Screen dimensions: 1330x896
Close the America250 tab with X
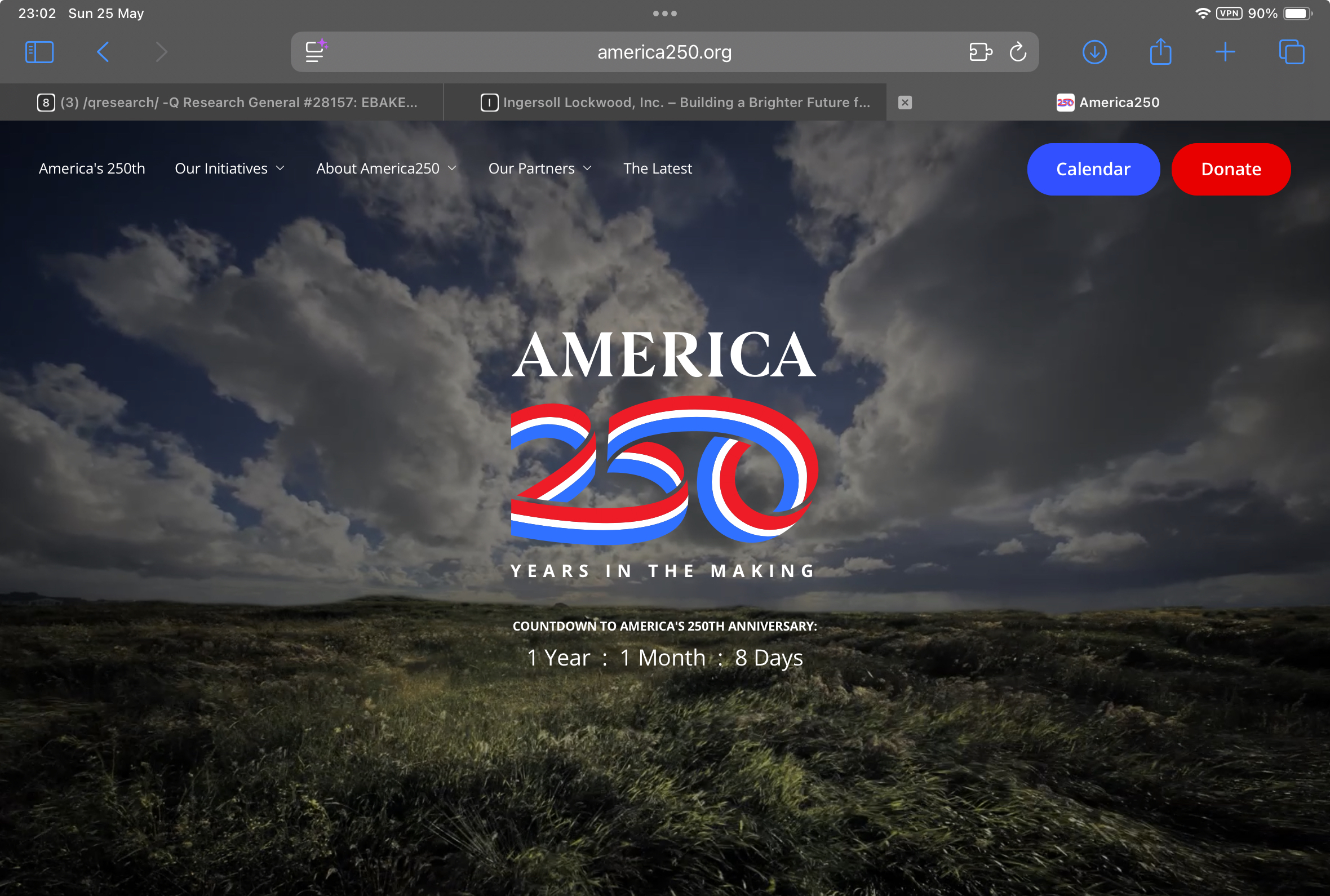pos(905,103)
